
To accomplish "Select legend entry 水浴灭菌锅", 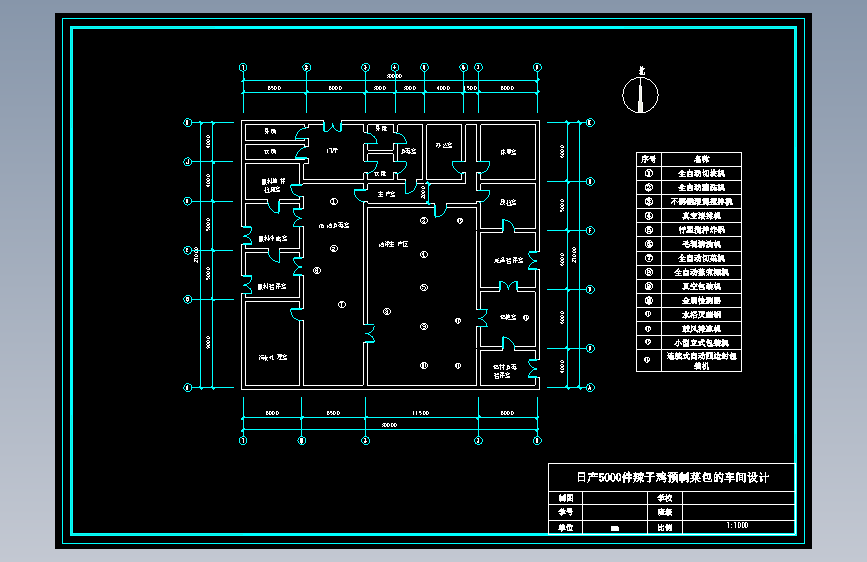I will (701, 315).
